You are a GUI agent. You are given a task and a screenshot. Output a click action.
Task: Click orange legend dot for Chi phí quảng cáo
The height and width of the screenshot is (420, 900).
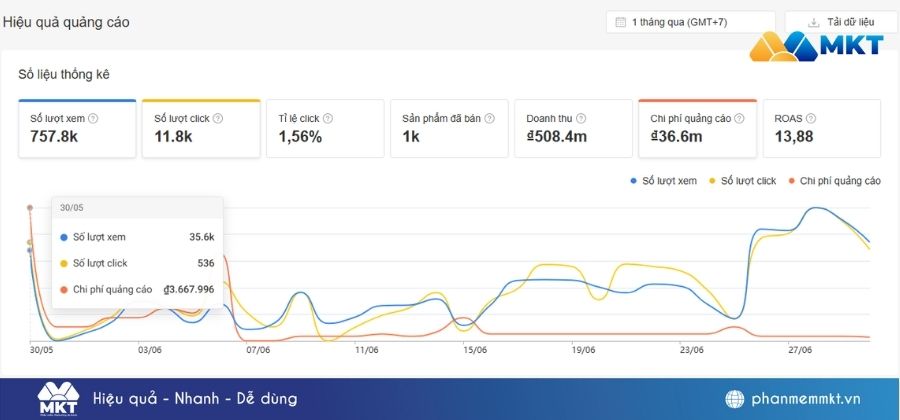point(792,181)
